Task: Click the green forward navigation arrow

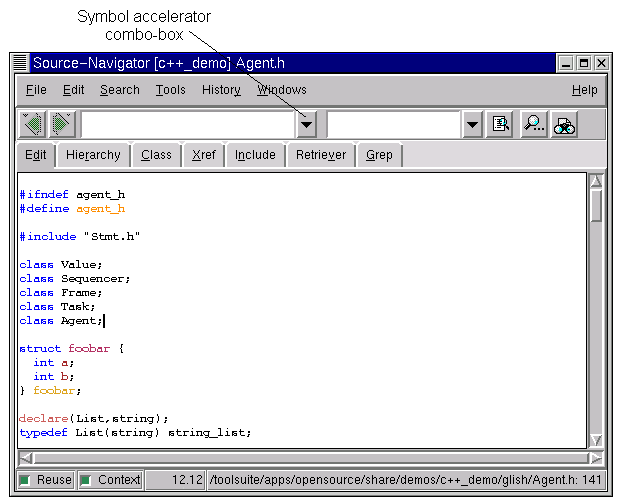Action: tap(62, 124)
